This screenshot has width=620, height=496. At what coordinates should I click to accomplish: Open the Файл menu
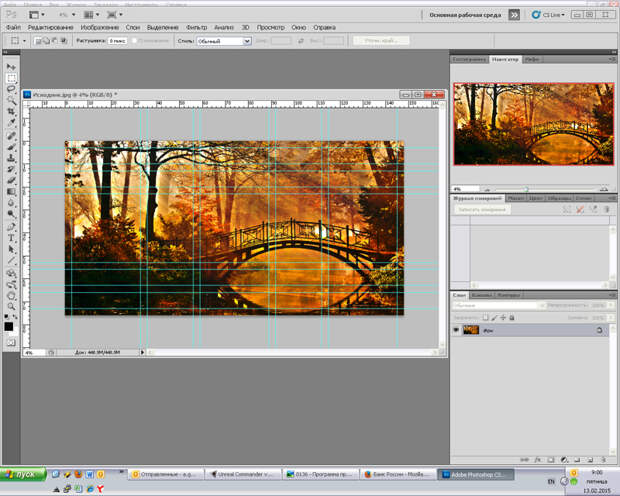point(13,27)
